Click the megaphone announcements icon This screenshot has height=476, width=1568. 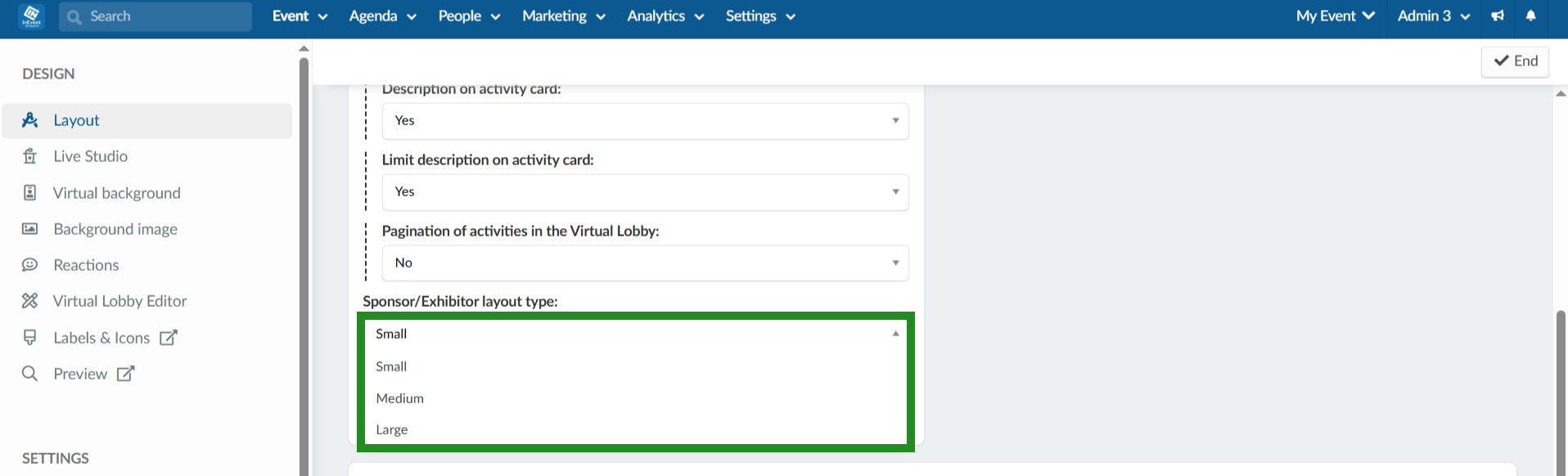click(1498, 16)
